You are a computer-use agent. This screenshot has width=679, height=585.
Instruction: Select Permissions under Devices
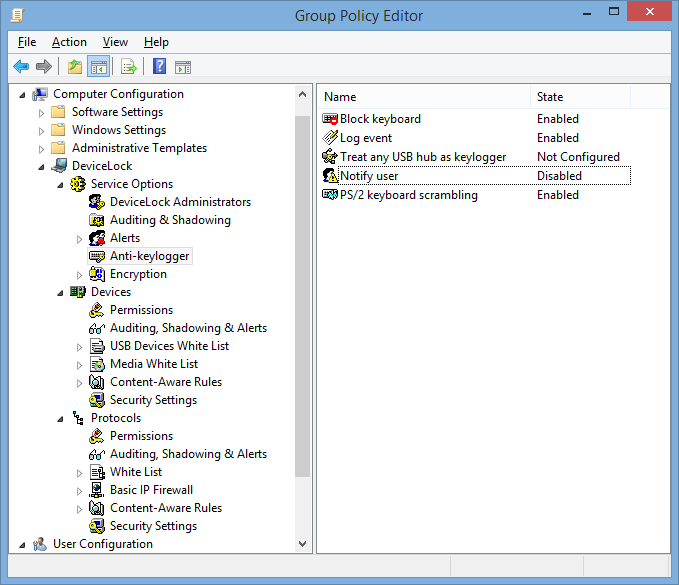[141, 310]
